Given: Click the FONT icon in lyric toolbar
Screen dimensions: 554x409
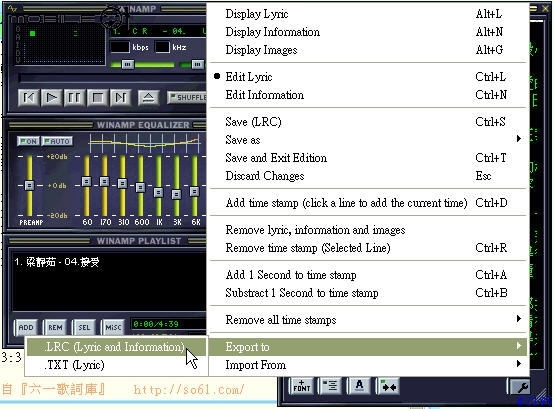Looking at the screenshot, I should coord(302,386).
